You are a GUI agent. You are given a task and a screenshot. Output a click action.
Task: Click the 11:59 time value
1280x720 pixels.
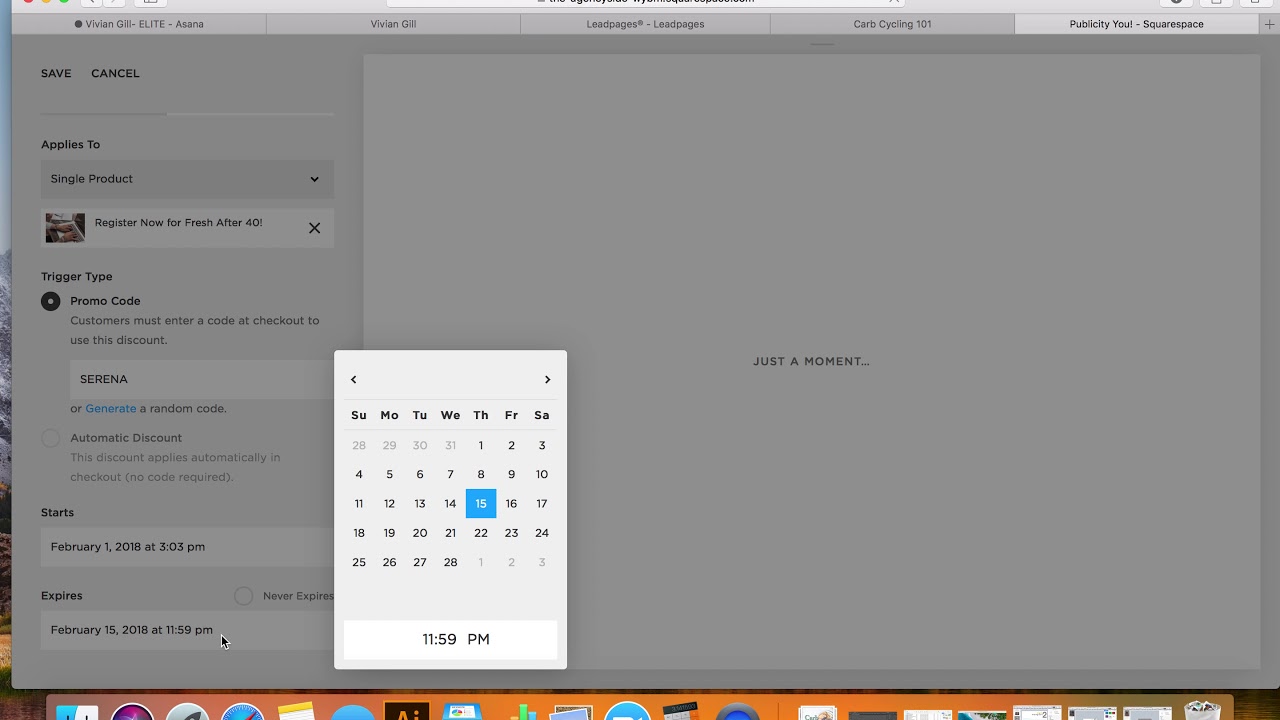click(x=439, y=639)
